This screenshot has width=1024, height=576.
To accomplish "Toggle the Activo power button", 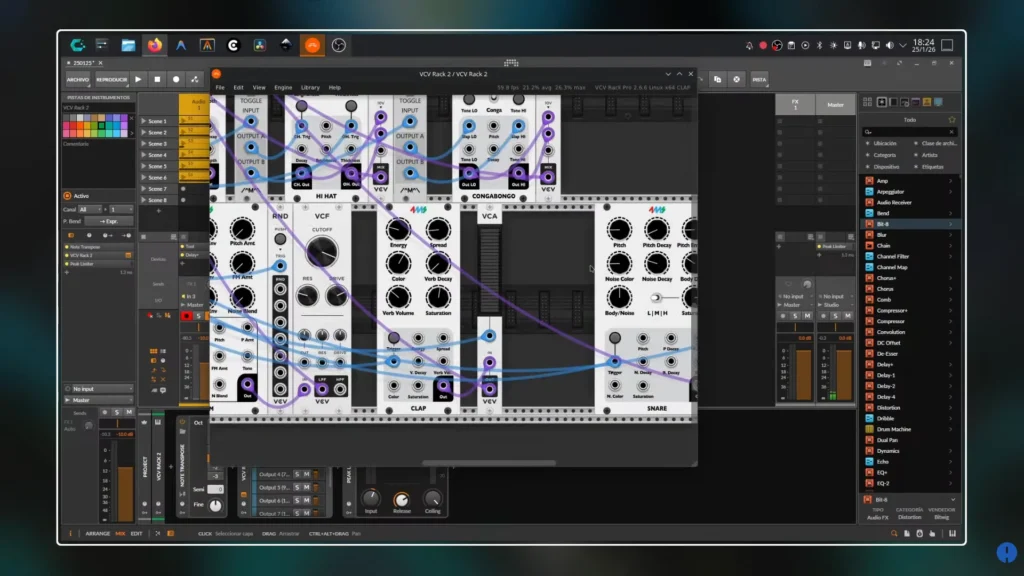I will [x=67, y=196].
